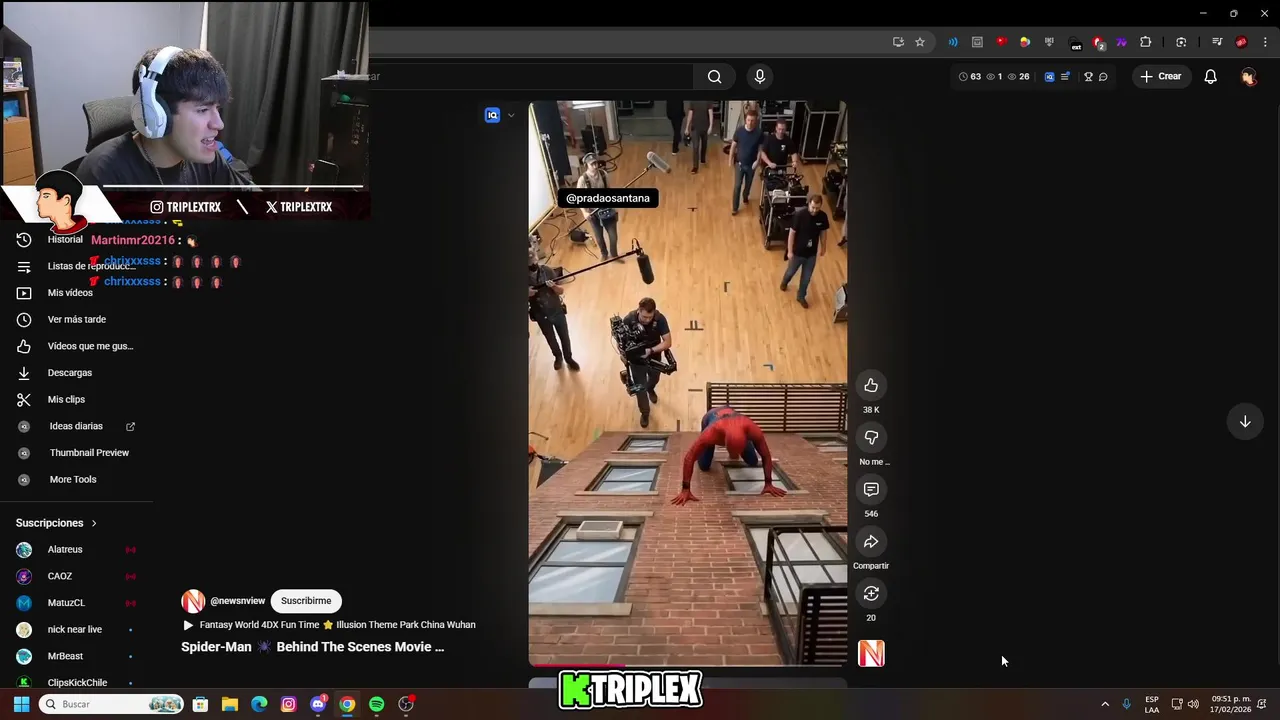Click the Google Lens screenshot toolbar icon
1280x720 pixels.
pos(1181,42)
